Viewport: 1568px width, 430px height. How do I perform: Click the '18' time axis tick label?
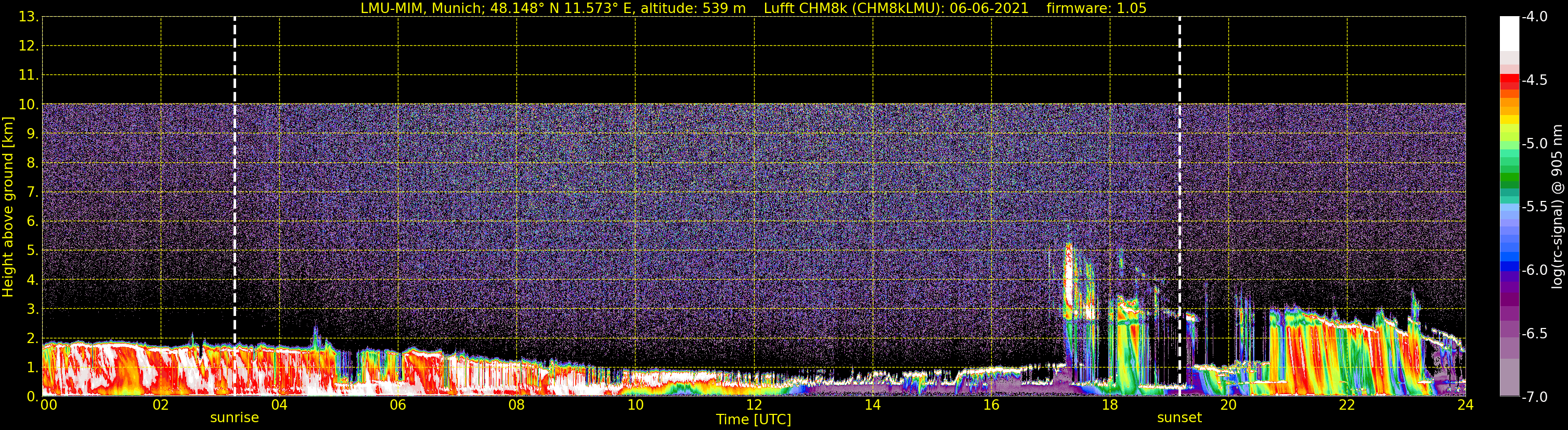tap(1110, 405)
